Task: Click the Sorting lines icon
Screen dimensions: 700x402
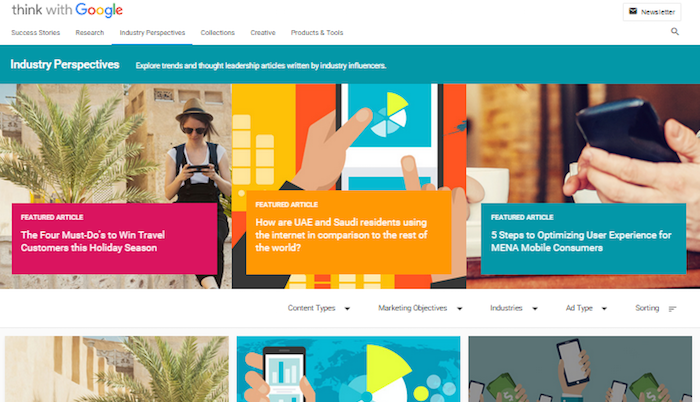Action: pos(672,309)
